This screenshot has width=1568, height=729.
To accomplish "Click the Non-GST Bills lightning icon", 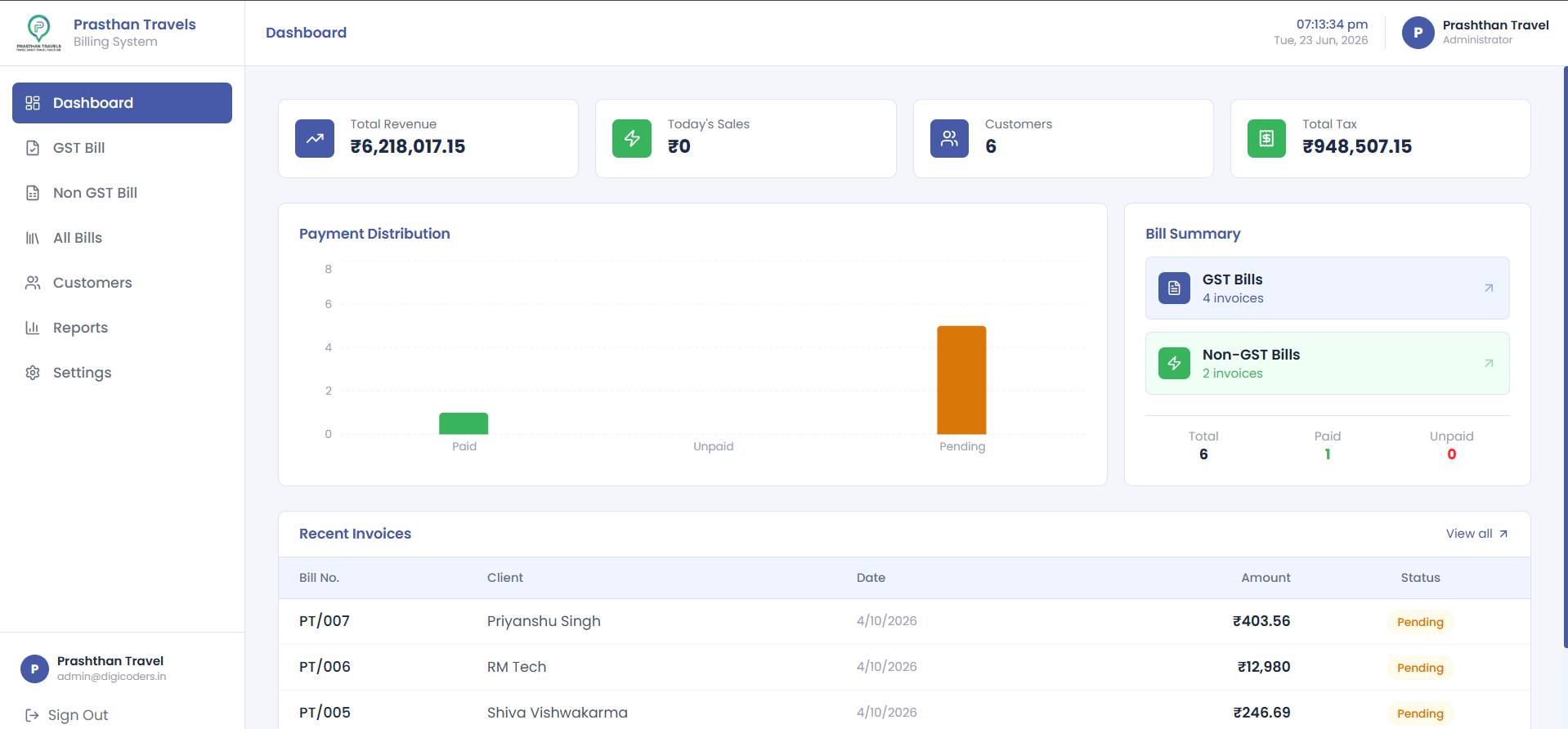I will click(x=1174, y=363).
